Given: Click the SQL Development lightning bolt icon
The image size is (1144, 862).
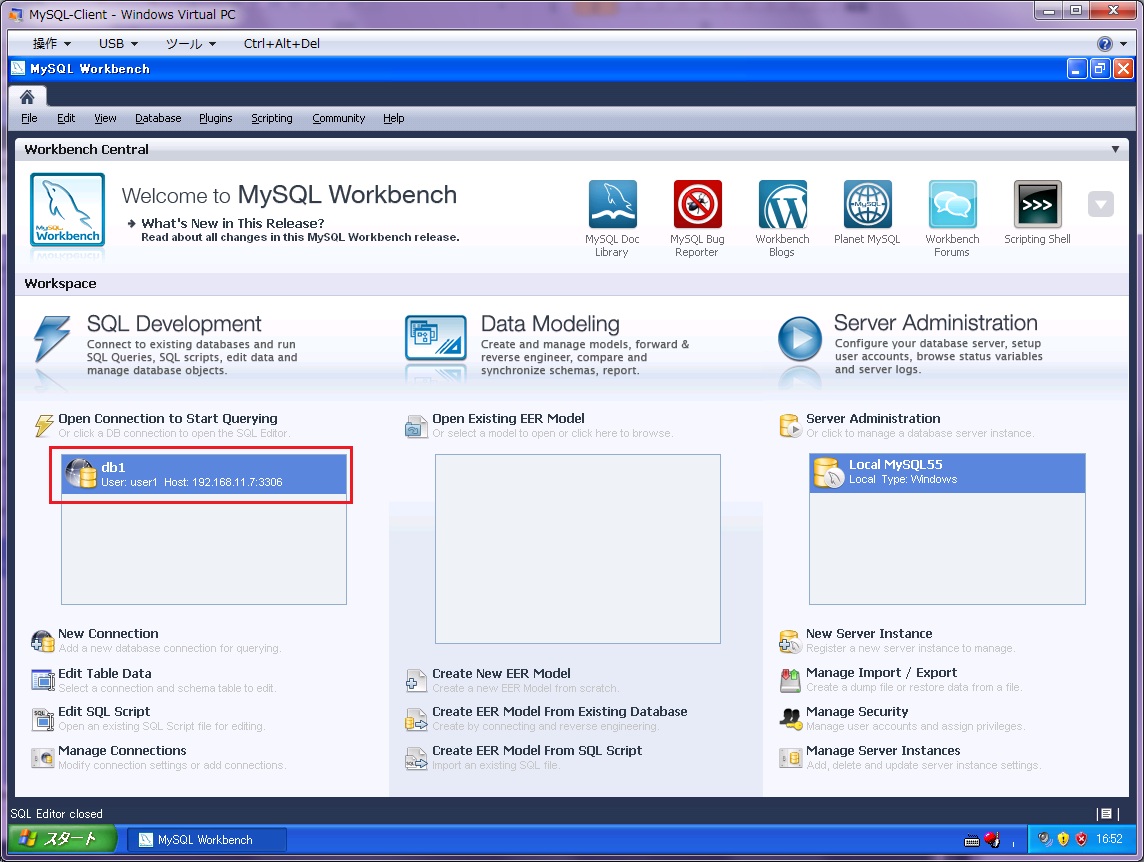Looking at the screenshot, I should [x=52, y=338].
